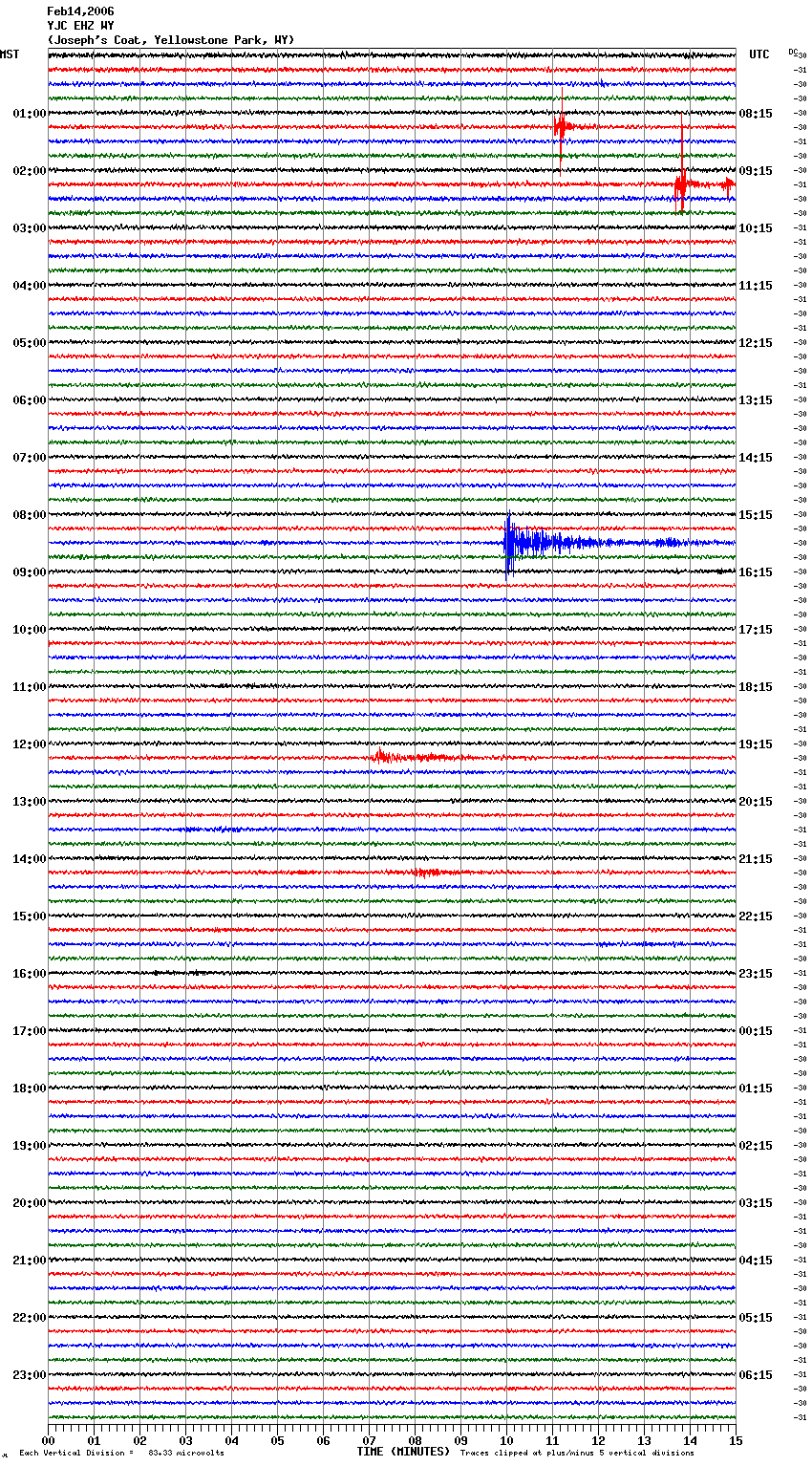Click the UTC column header
Image resolution: width=812 pixels, height=1466 pixels.
coord(759,54)
